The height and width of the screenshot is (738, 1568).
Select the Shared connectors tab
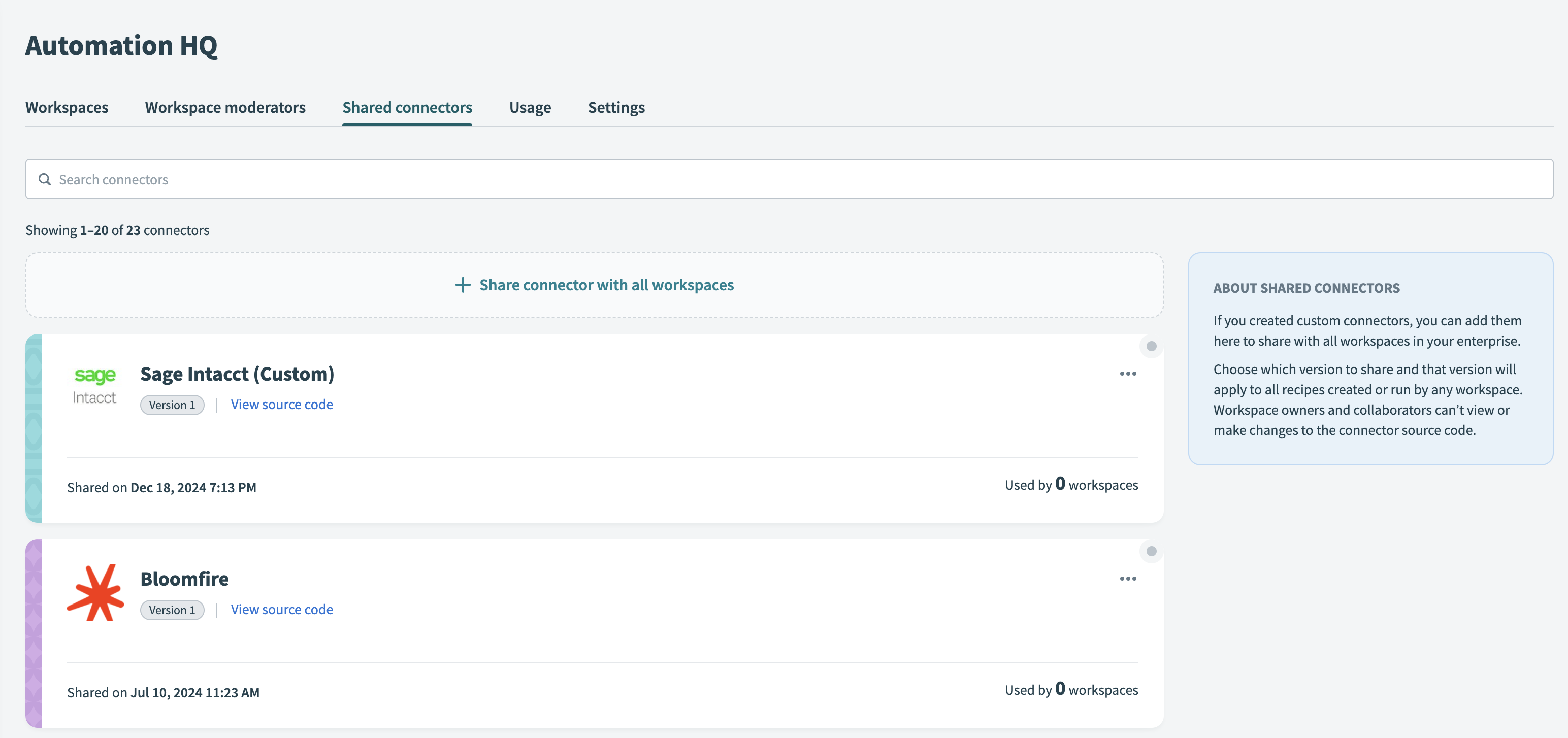point(407,107)
